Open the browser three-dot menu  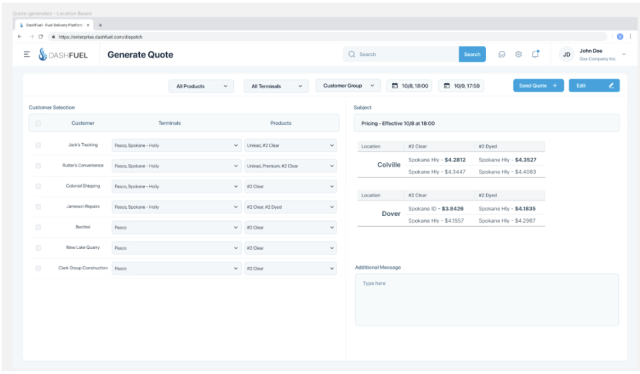(x=631, y=36)
